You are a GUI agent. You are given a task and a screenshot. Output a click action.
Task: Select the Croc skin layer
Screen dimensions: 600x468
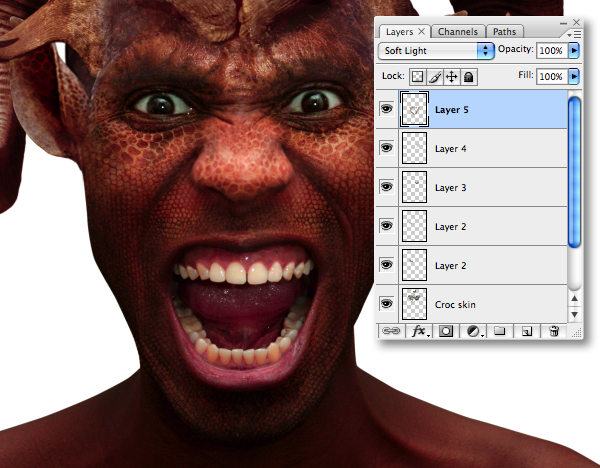471,304
